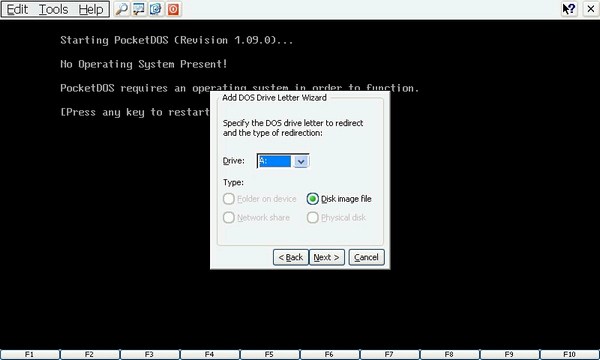600x360 pixels.
Task: Select the Disk image file radio button
Action: point(339,199)
